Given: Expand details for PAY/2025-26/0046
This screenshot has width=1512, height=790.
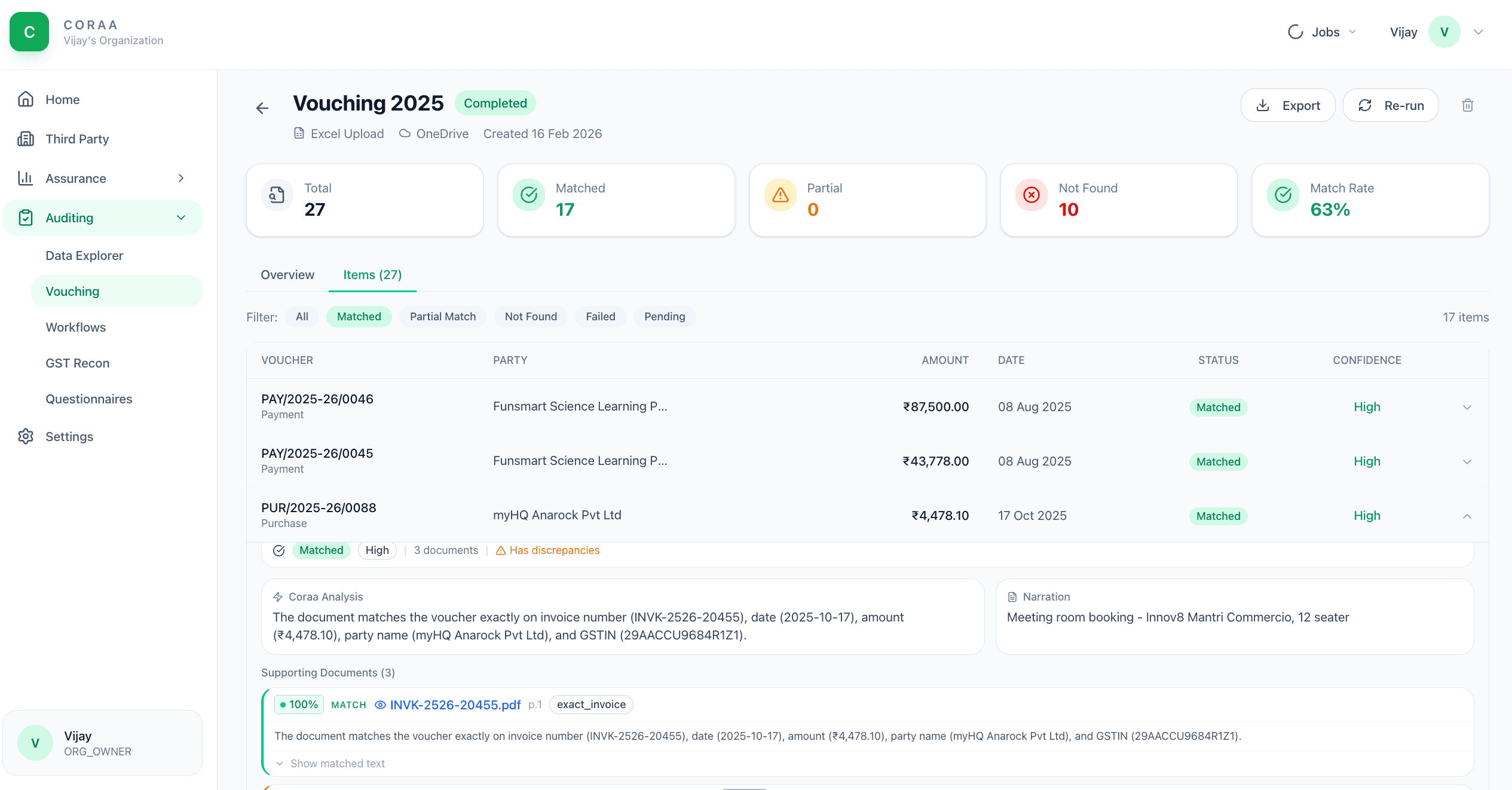Looking at the screenshot, I should pyautogui.click(x=1467, y=407).
